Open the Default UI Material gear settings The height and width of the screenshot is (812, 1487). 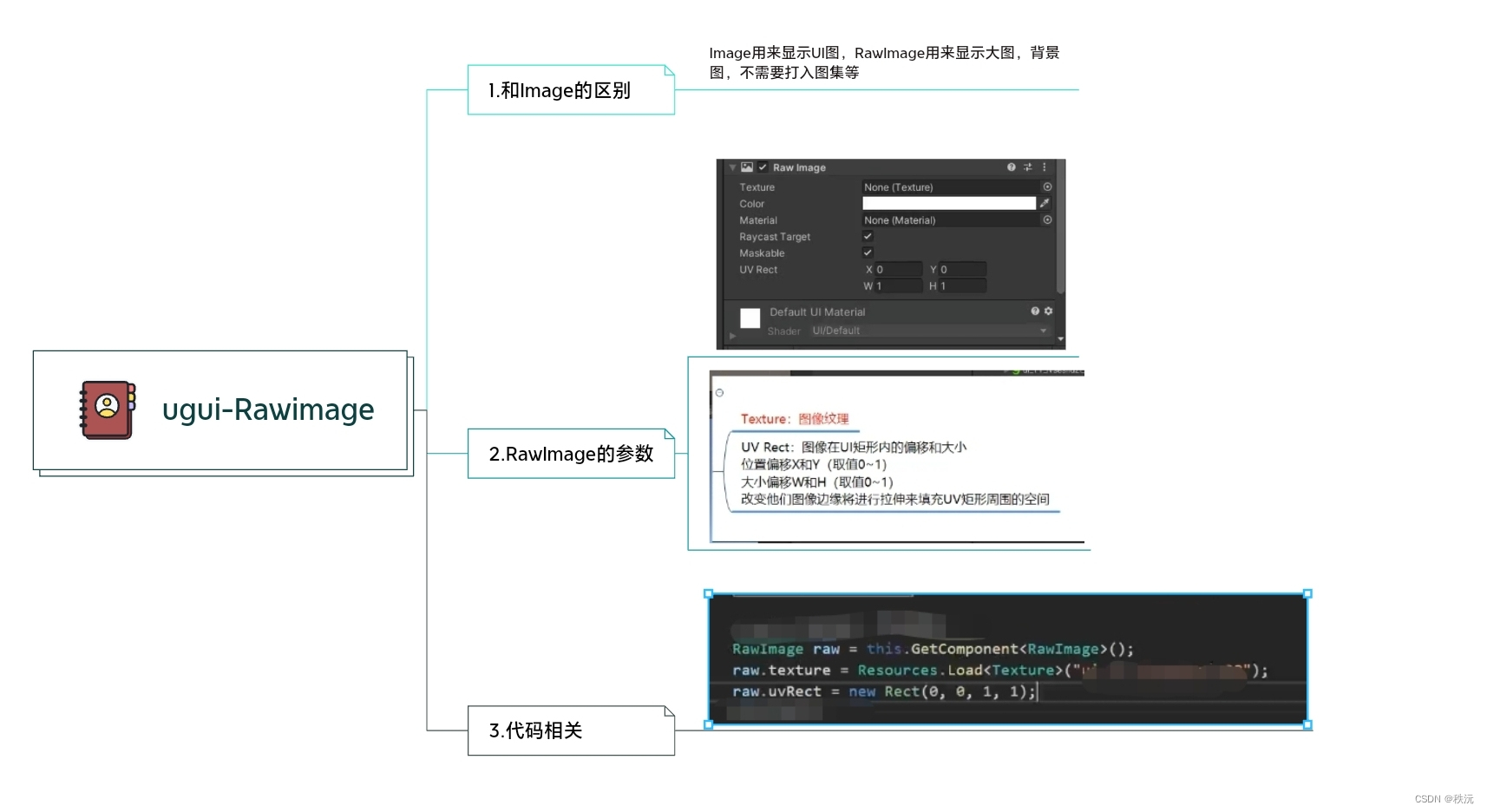[x=1048, y=311]
